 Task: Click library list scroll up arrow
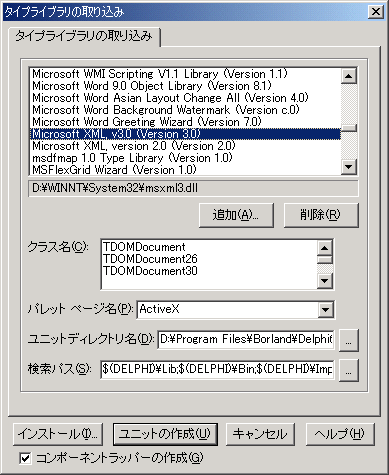point(349,76)
